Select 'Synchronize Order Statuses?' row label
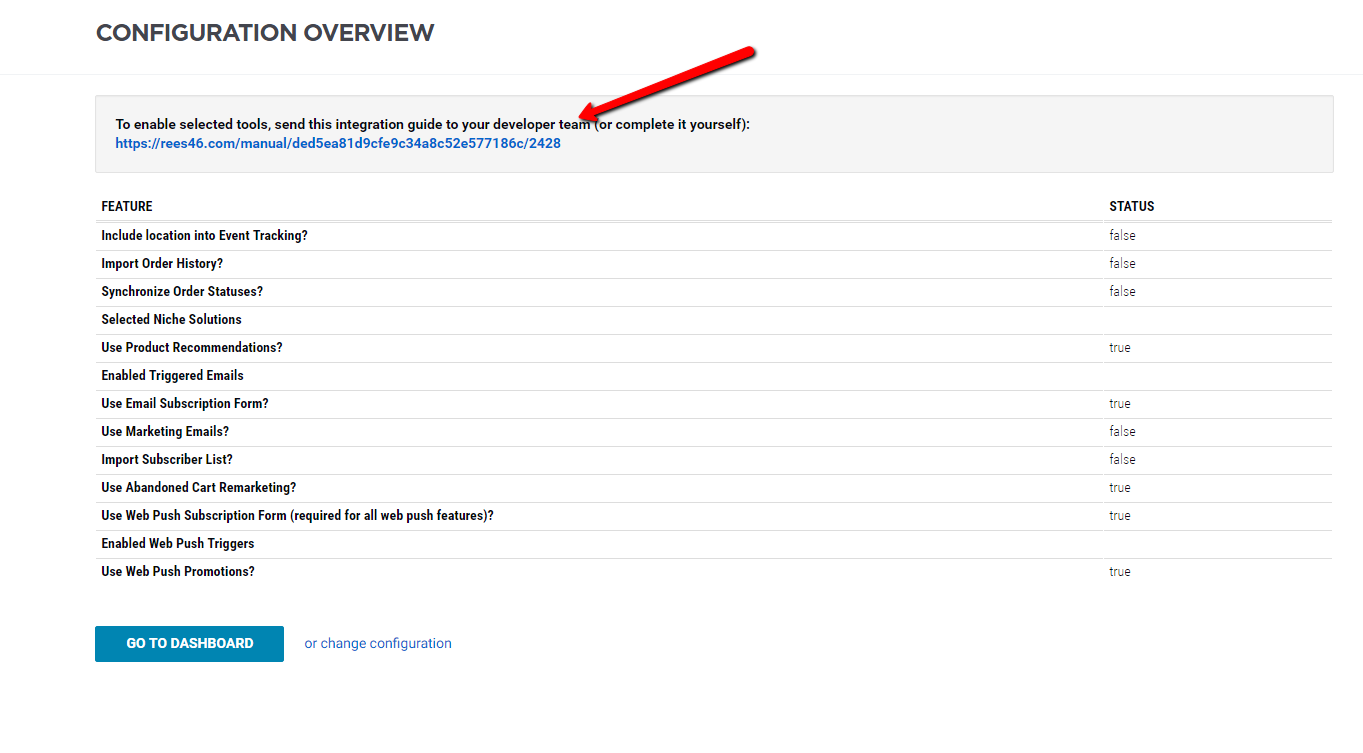1363x753 pixels. [182, 292]
